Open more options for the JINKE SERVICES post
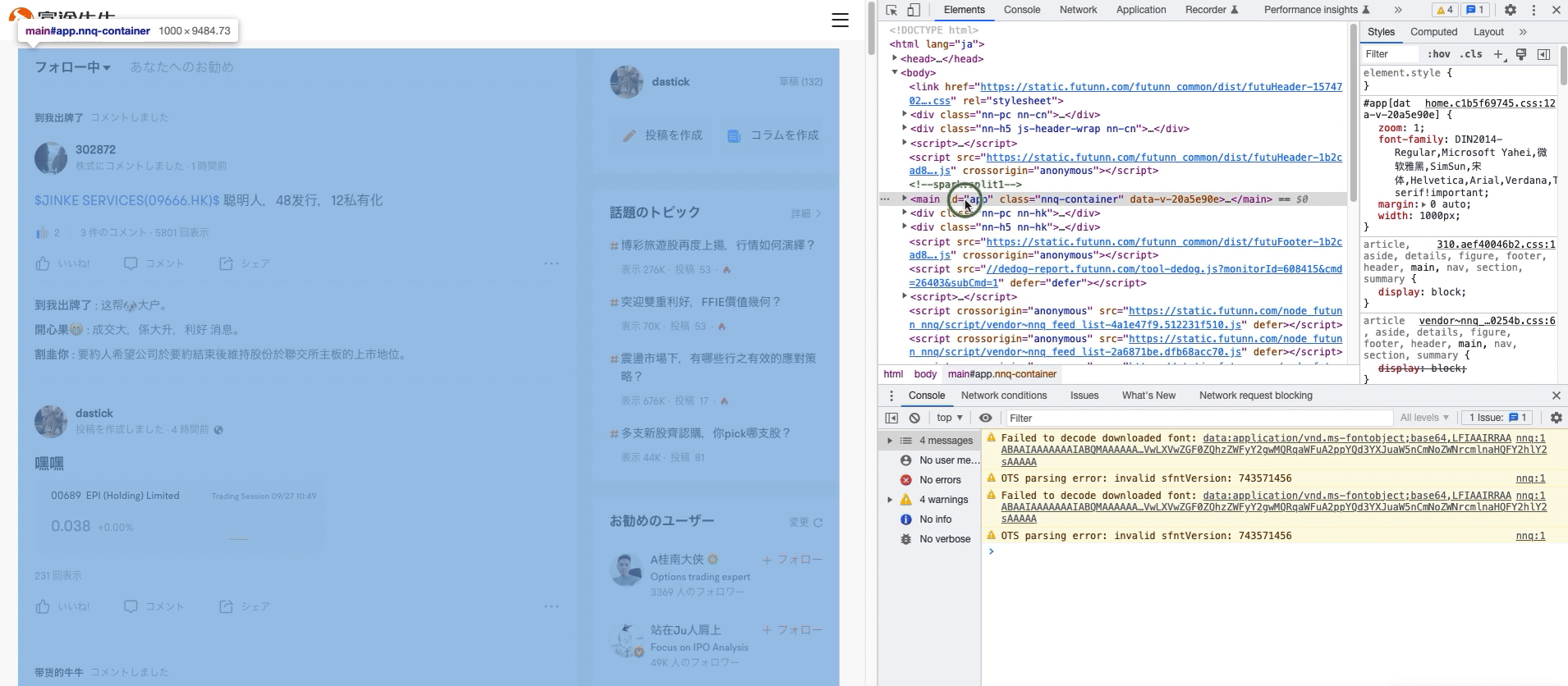The height and width of the screenshot is (686, 1568). pyautogui.click(x=551, y=263)
